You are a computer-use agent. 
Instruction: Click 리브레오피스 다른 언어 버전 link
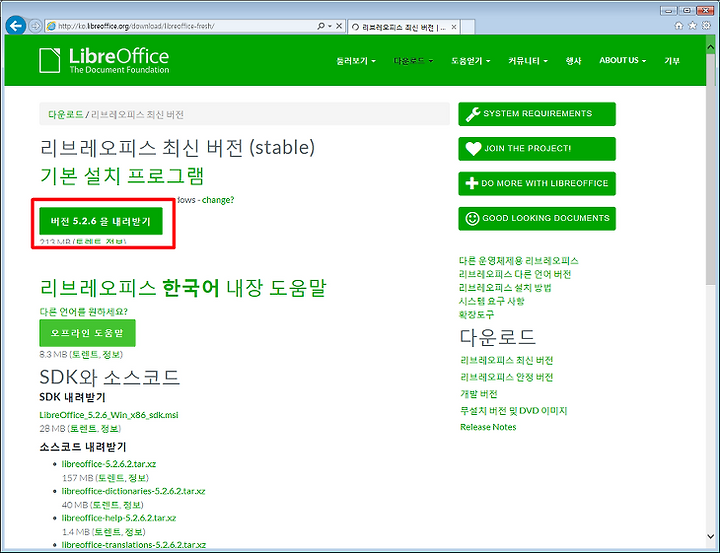point(515,274)
